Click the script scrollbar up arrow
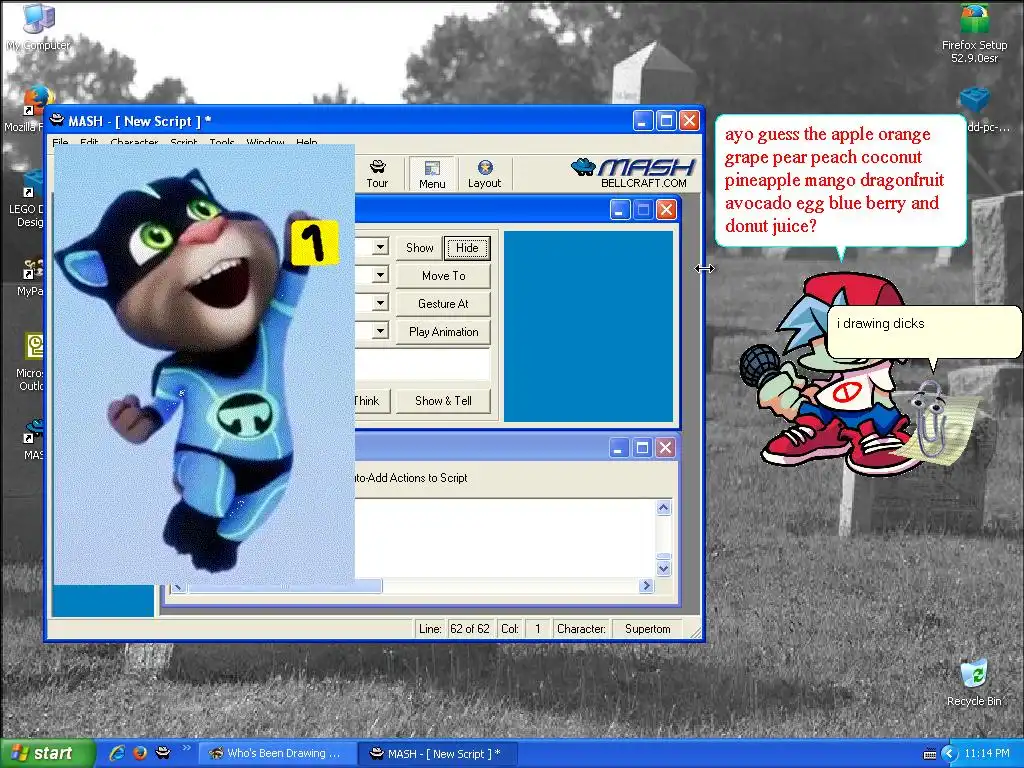Viewport: 1024px width, 768px height. (x=664, y=507)
